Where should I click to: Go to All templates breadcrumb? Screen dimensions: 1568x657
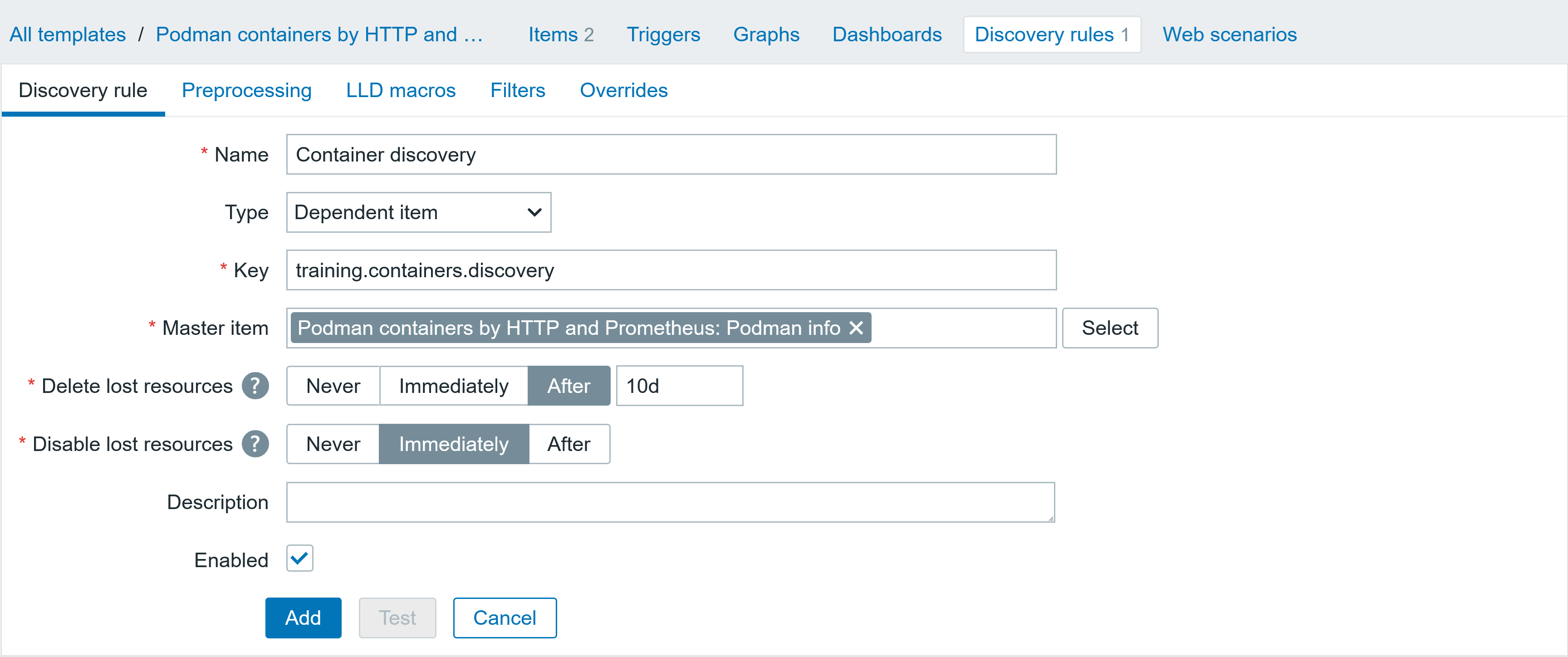[68, 34]
